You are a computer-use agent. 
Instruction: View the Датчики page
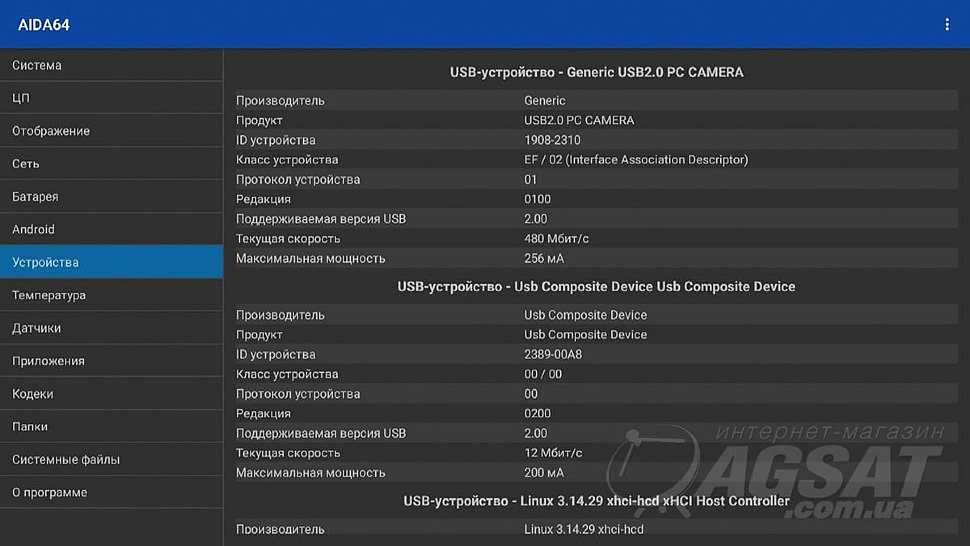[111, 328]
